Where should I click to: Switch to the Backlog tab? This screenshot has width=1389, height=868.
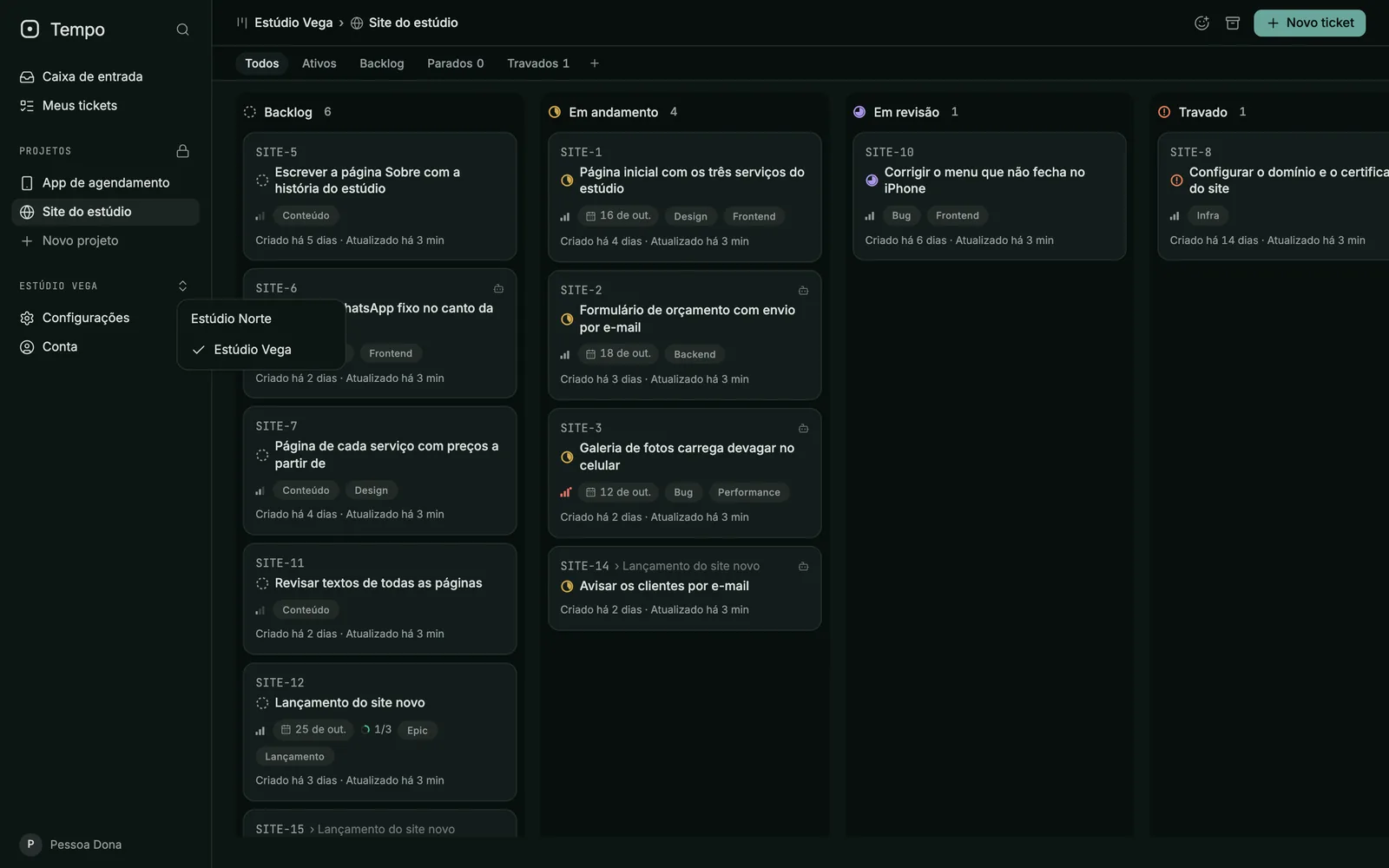[382, 63]
